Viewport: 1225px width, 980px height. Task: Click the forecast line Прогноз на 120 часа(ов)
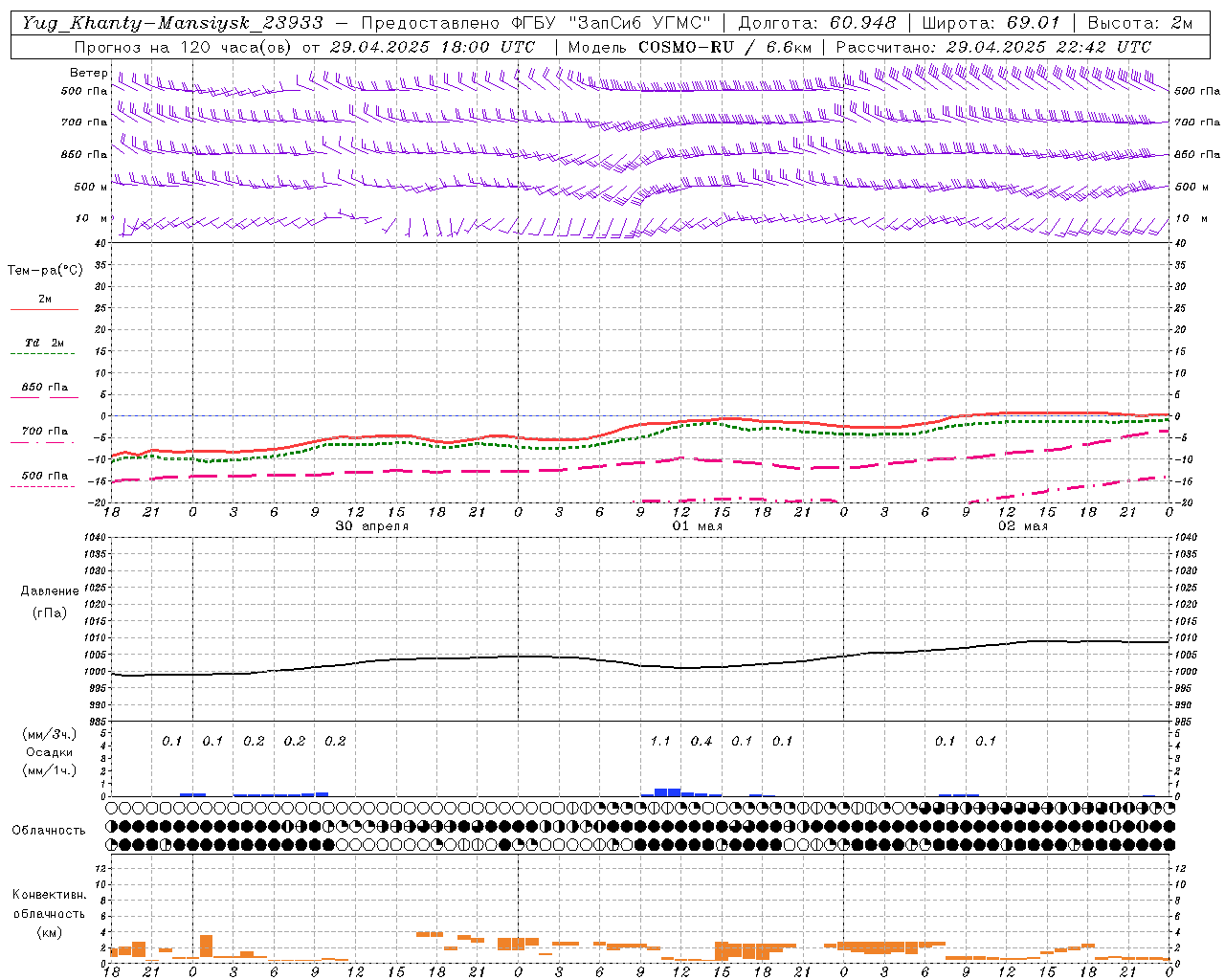point(182,47)
